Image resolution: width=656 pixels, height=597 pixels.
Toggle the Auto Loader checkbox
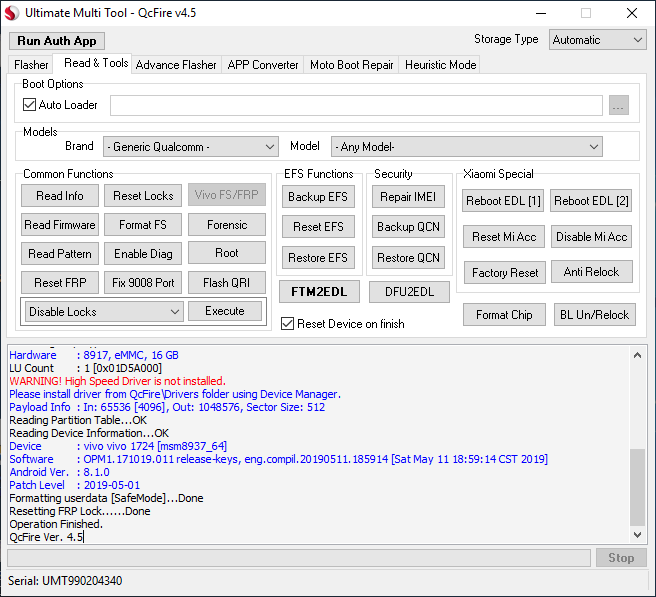(x=29, y=105)
